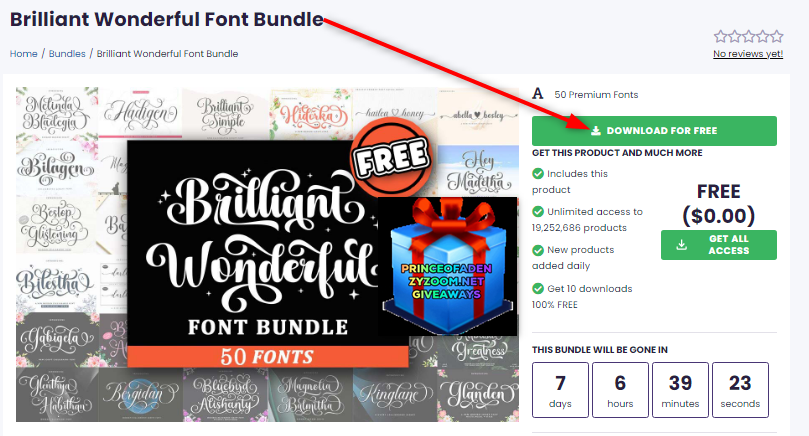Image resolution: width=809 pixels, height=436 pixels.
Task: Click the green checkmark next to Includes this product
Action: pyautogui.click(x=538, y=173)
